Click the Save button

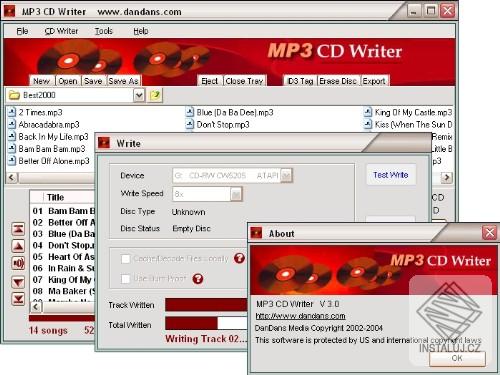click(x=93, y=81)
